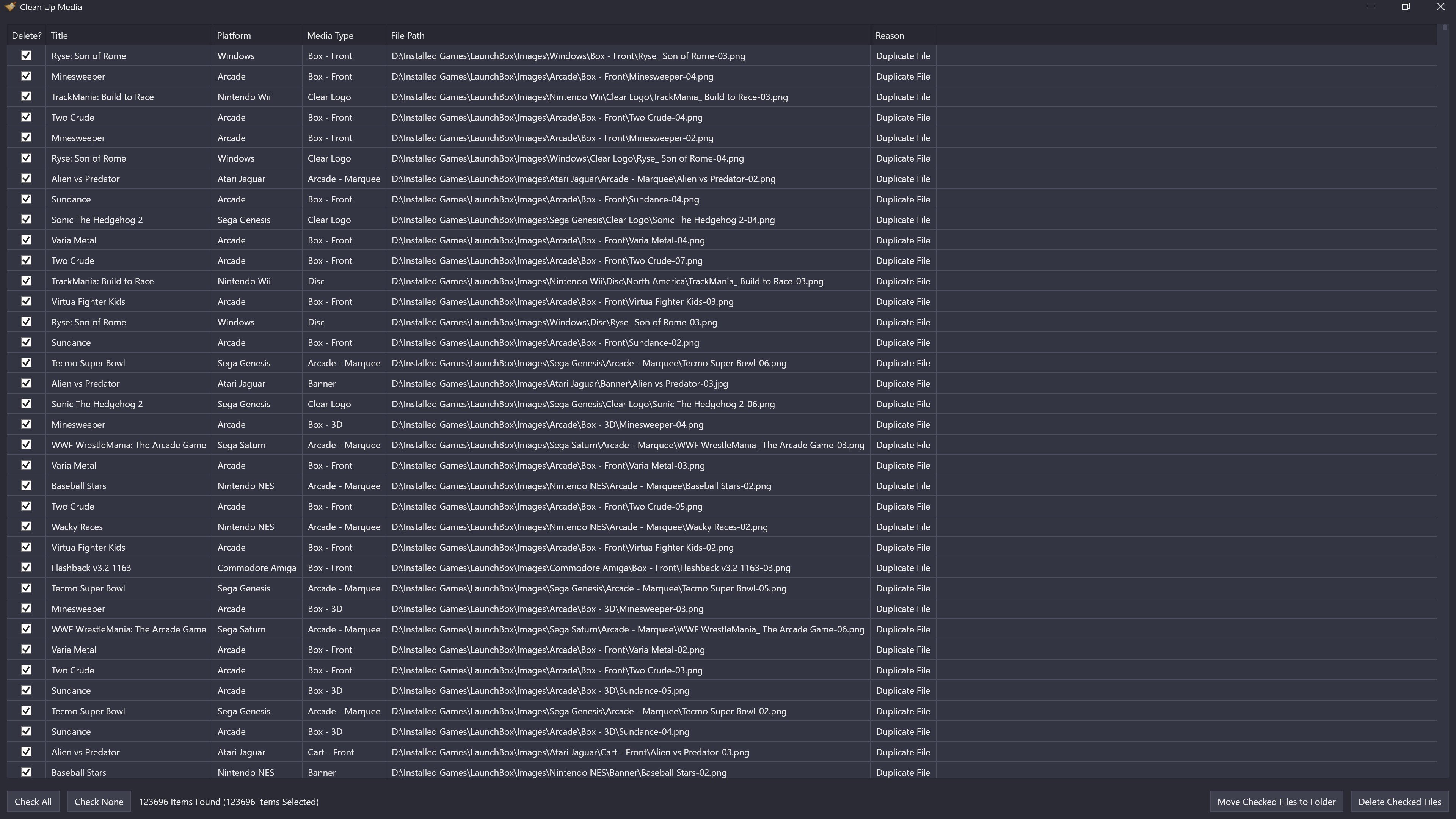
Task: Select Duplicate File reason for Baseball Stars Banner
Action: click(903, 773)
